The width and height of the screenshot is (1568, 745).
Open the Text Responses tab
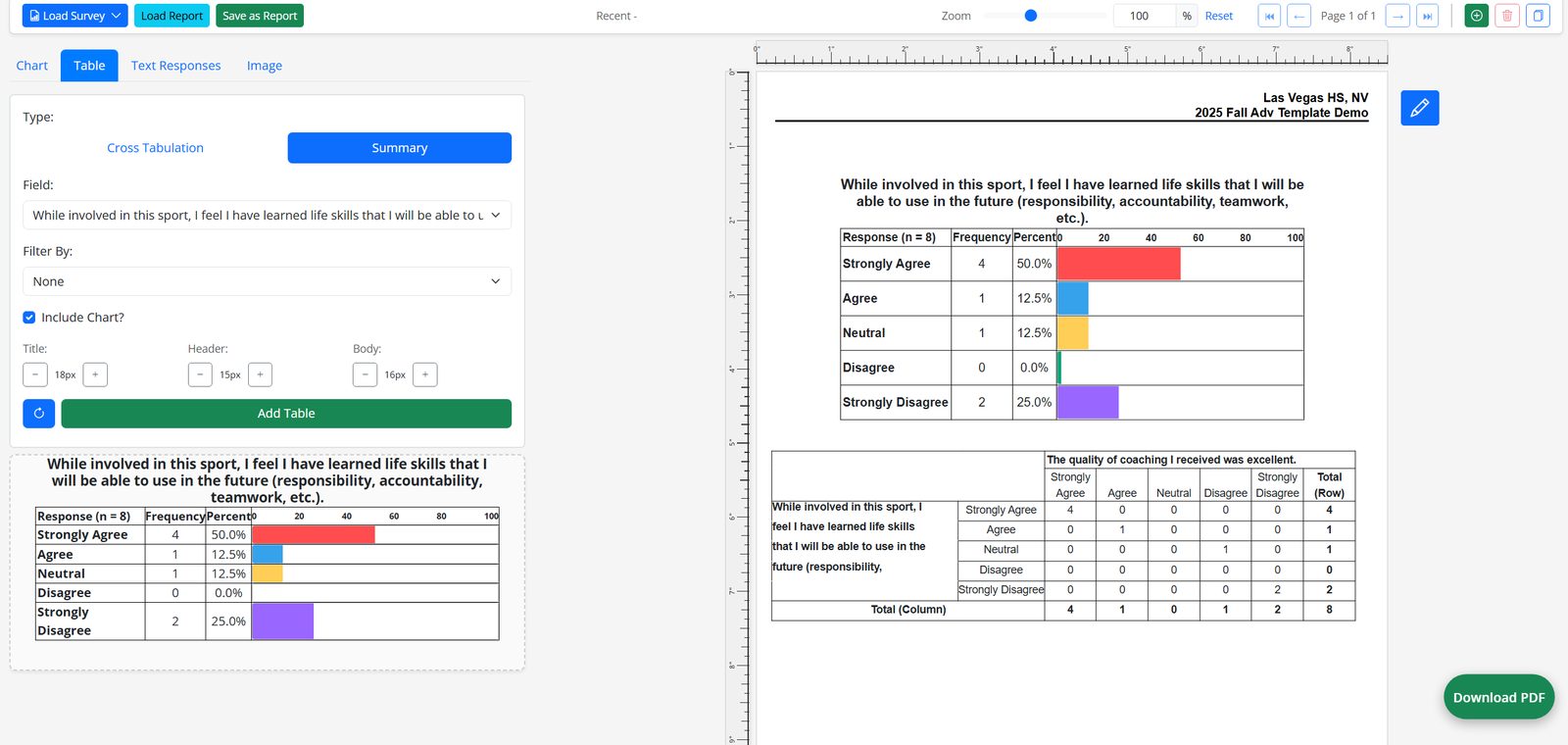[176, 66]
